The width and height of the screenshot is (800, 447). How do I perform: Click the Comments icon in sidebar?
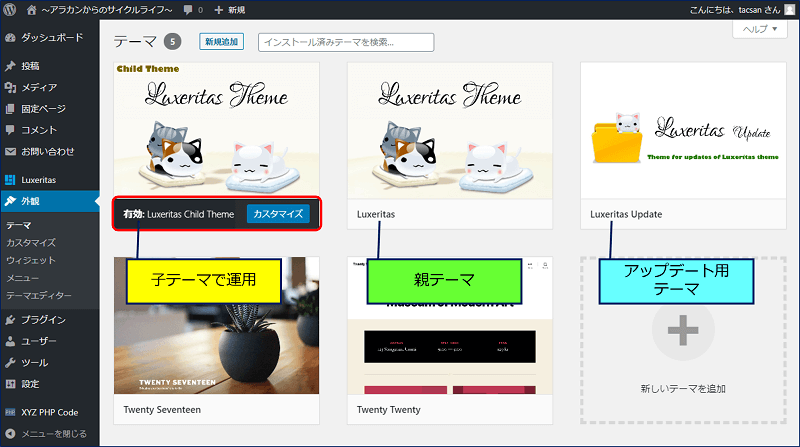10,130
